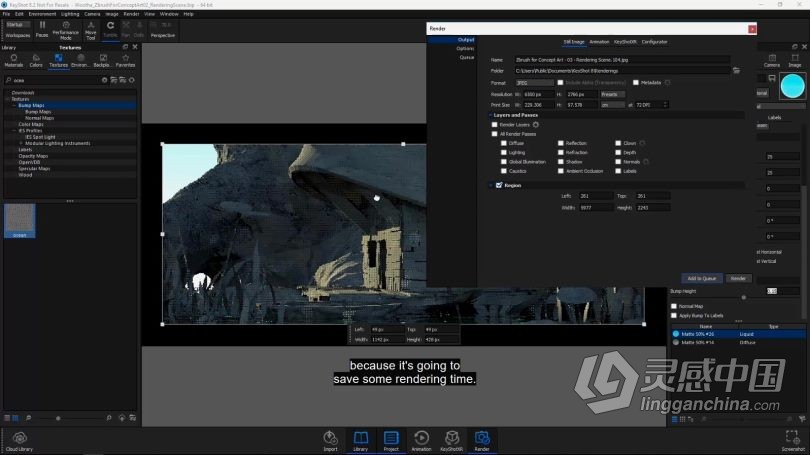Collapse the Region section arrow
Screen dimensions: 810x455
(x=490, y=185)
